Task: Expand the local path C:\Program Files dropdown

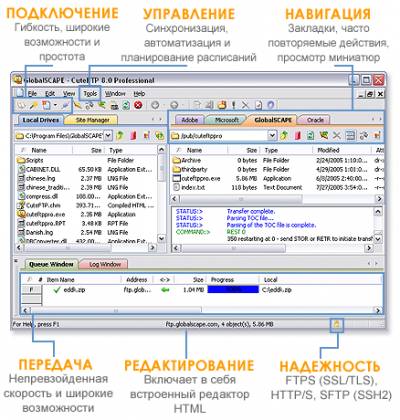Action: point(108,135)
